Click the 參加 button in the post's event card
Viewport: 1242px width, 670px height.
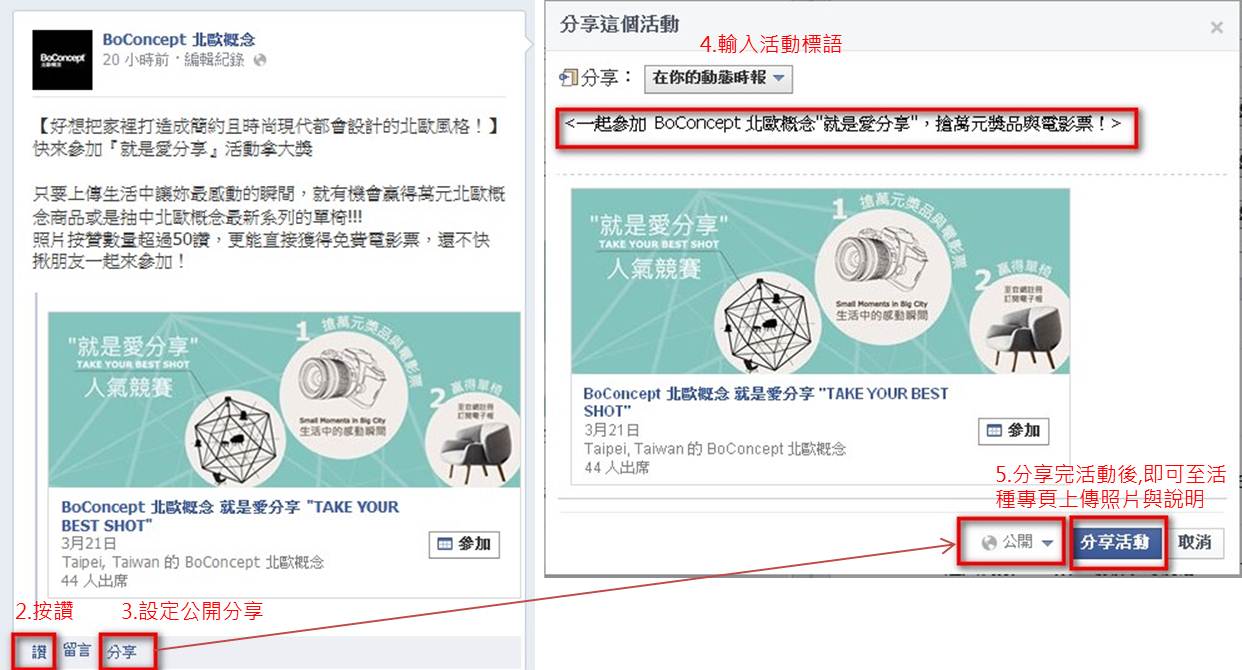coord(464,545)
